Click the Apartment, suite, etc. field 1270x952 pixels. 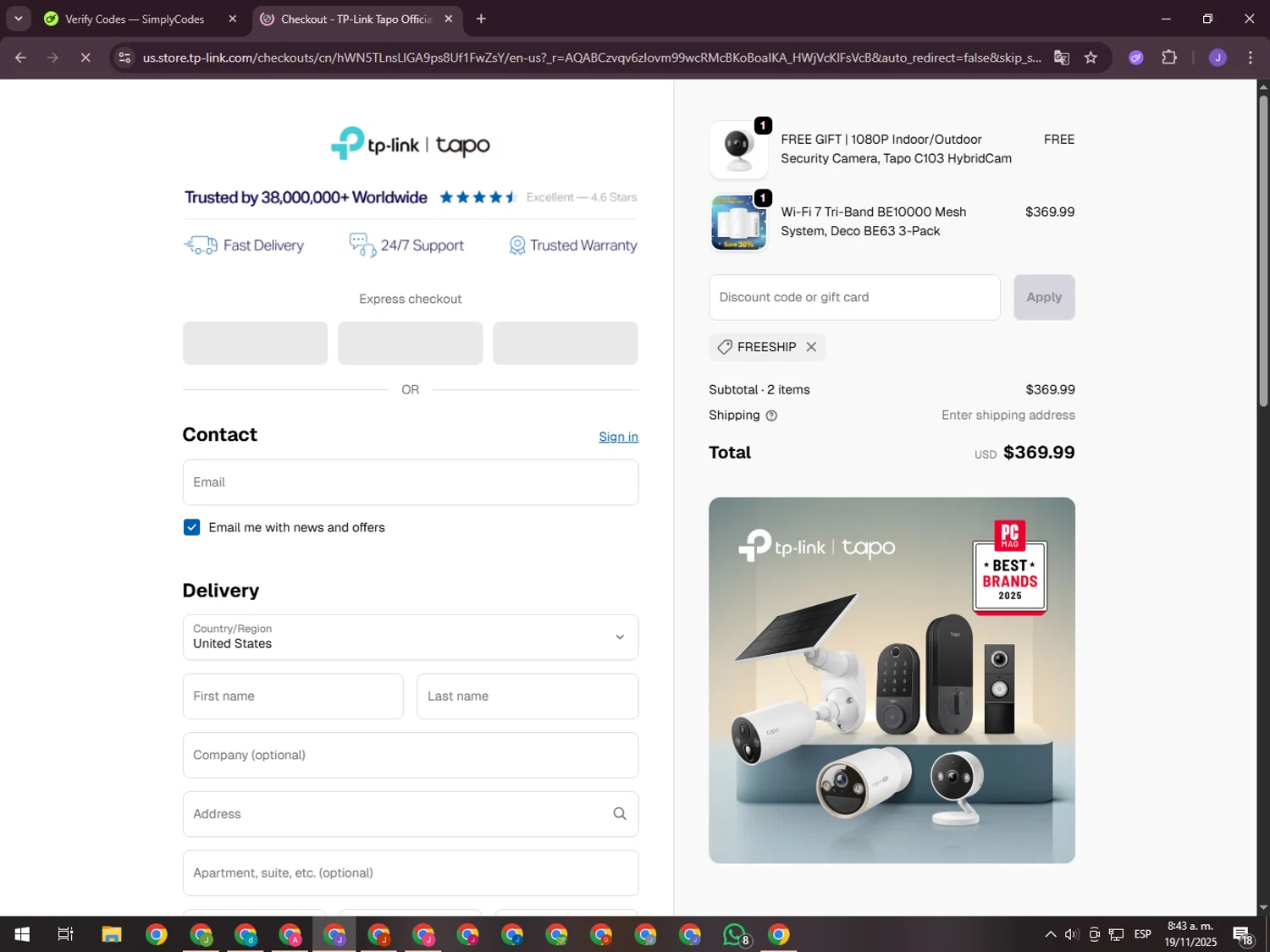[x=411, y=873]
